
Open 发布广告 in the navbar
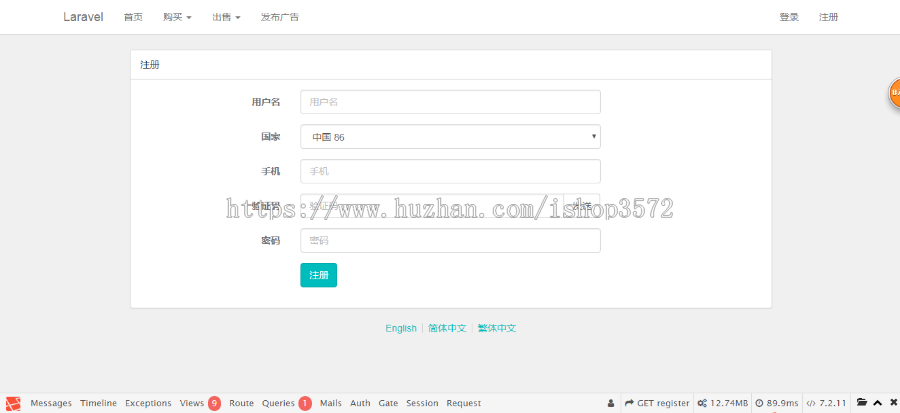tap(280, 17)
